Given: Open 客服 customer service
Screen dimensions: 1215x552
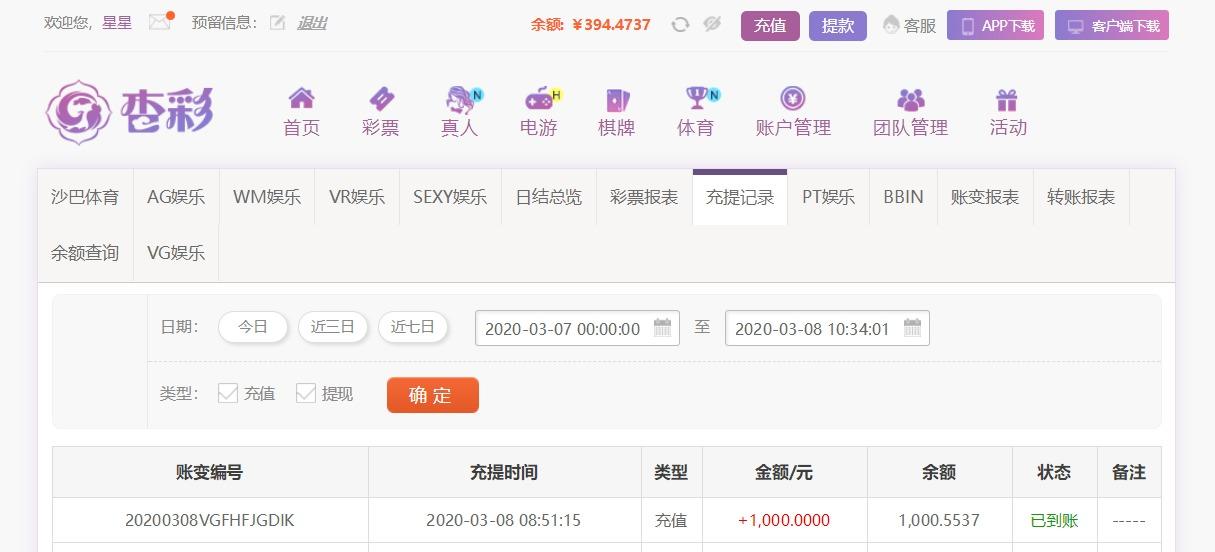Looking at the screenshot, I should (x=910, y=26).
